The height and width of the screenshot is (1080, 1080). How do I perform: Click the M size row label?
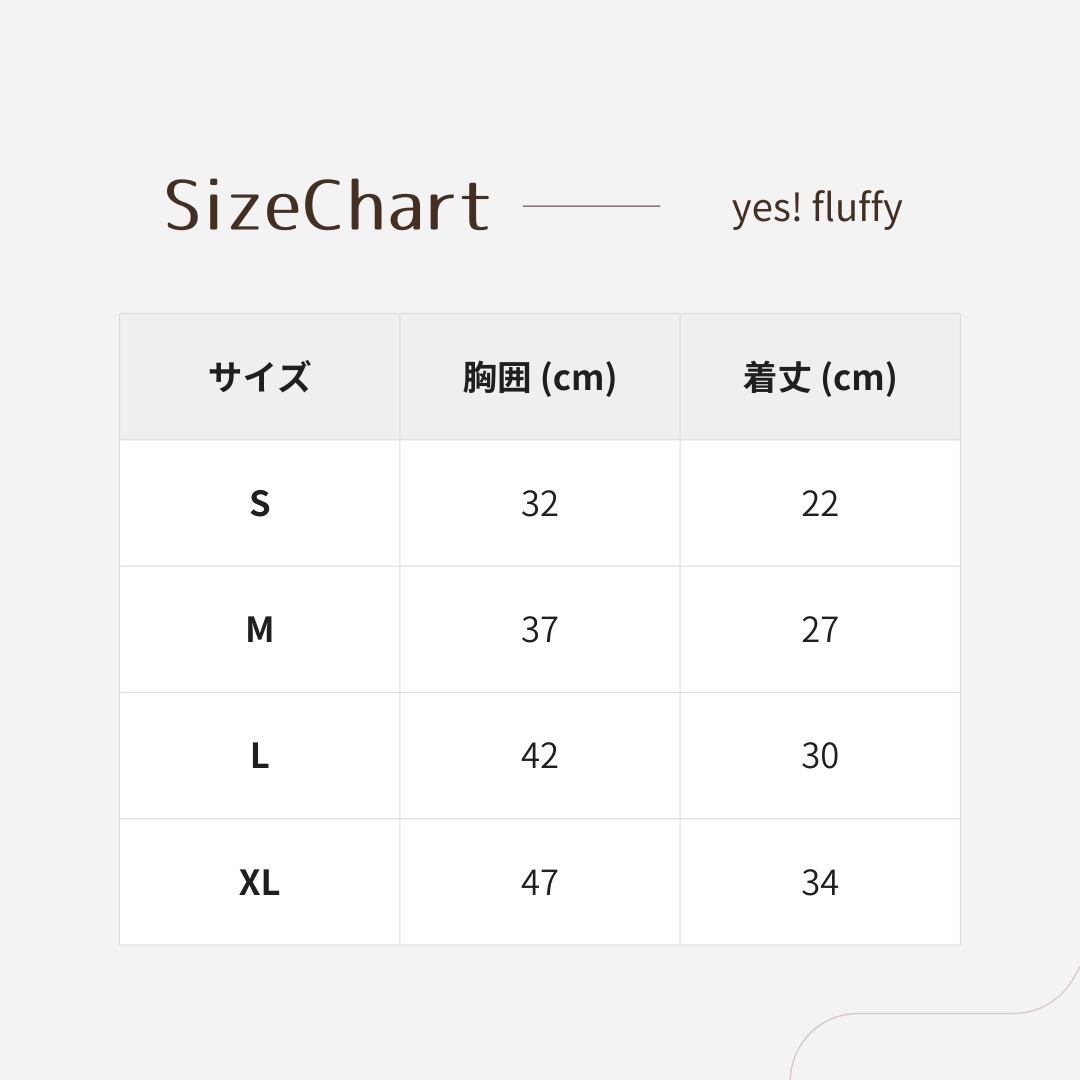pos(259,629)
